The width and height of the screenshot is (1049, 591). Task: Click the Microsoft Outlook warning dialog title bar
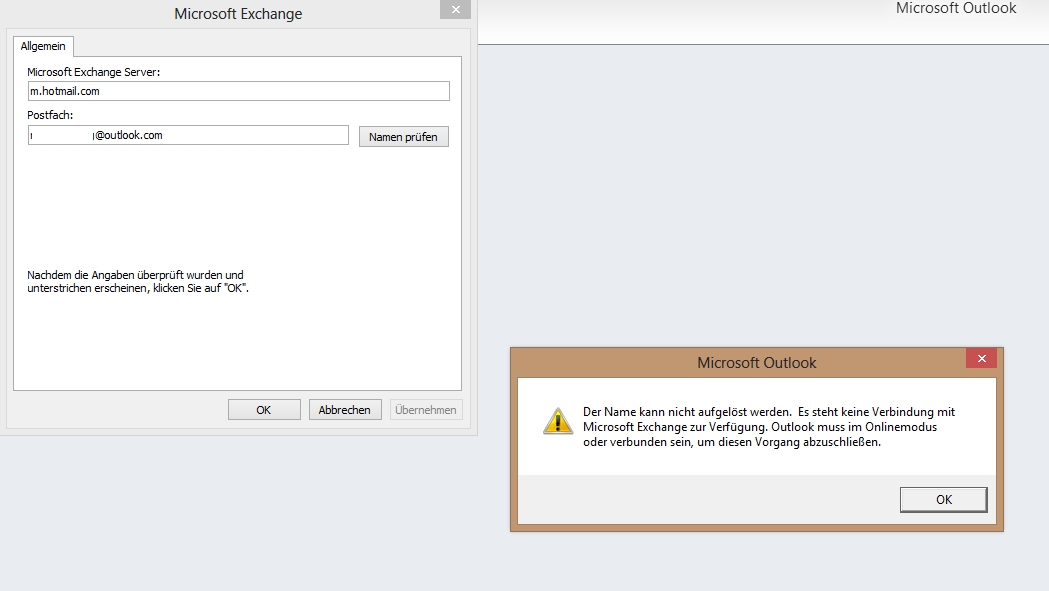pos(757,363)
